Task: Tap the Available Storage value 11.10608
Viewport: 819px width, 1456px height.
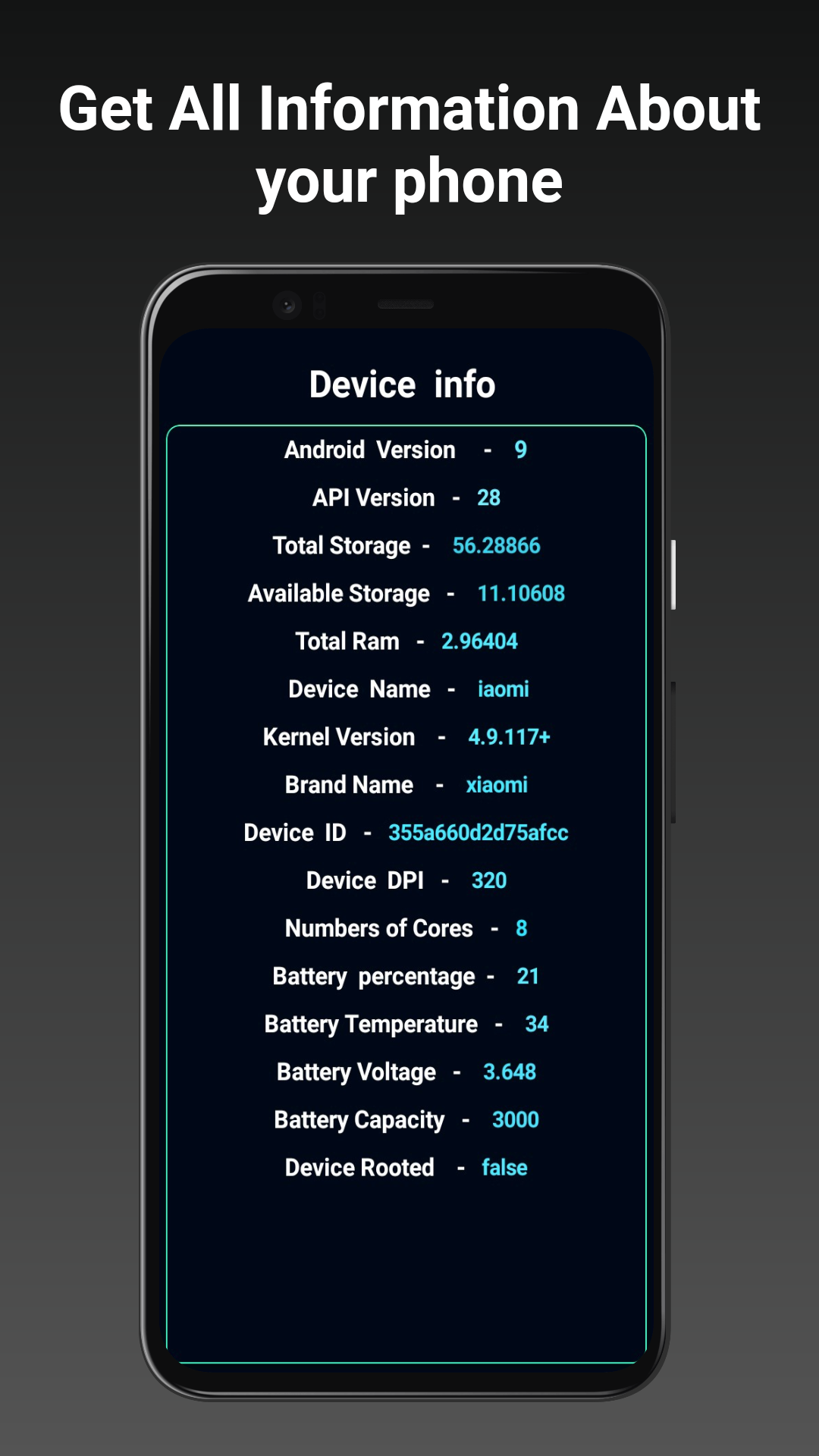Action: tap(521, 593)
